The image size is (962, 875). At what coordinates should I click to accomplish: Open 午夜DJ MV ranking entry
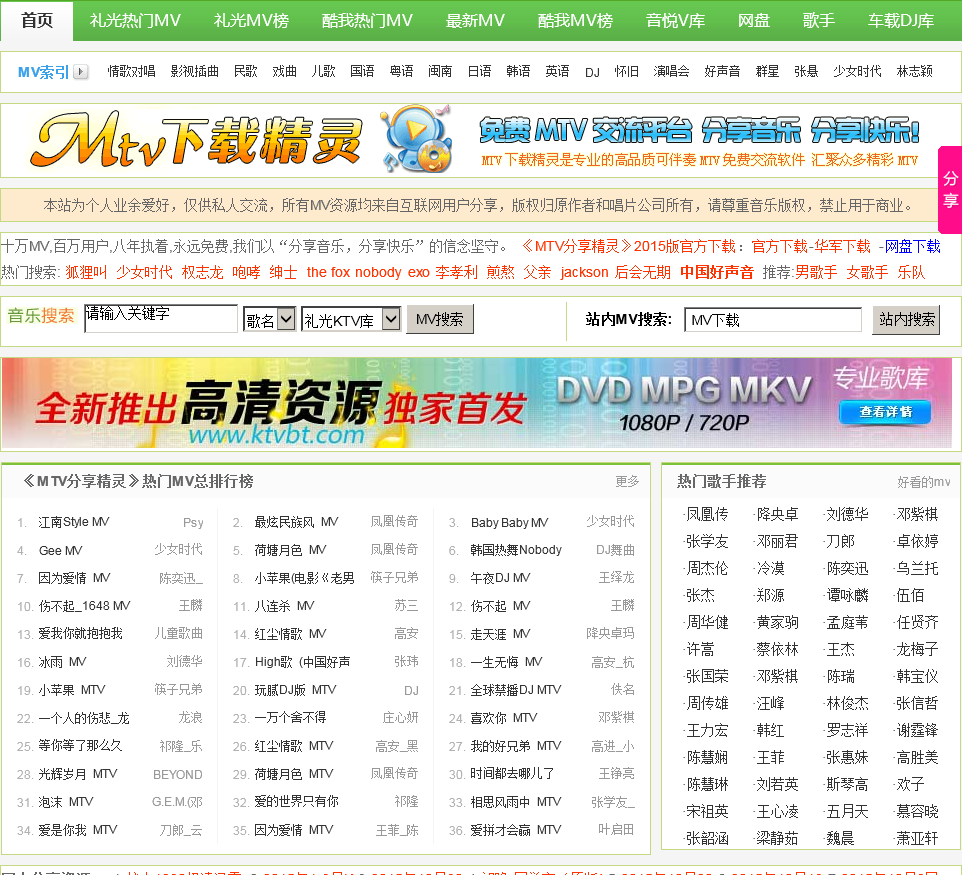click(x=500, y=578)
